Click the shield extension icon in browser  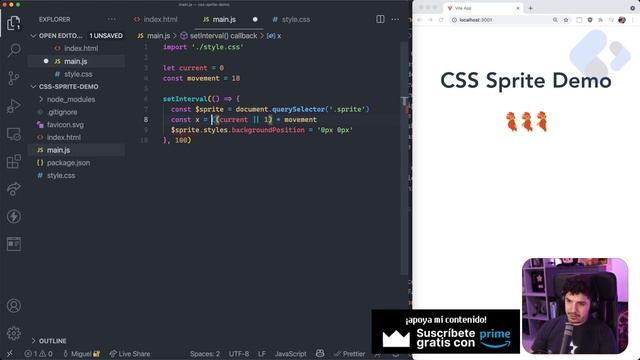point(590,20)
